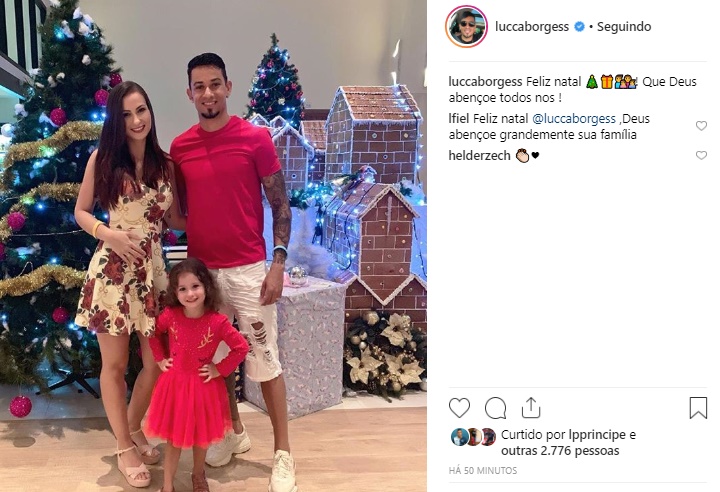View outras 2.776 pessoas likes list
This screenshot has height=492, width=720.
coord(560,451)
